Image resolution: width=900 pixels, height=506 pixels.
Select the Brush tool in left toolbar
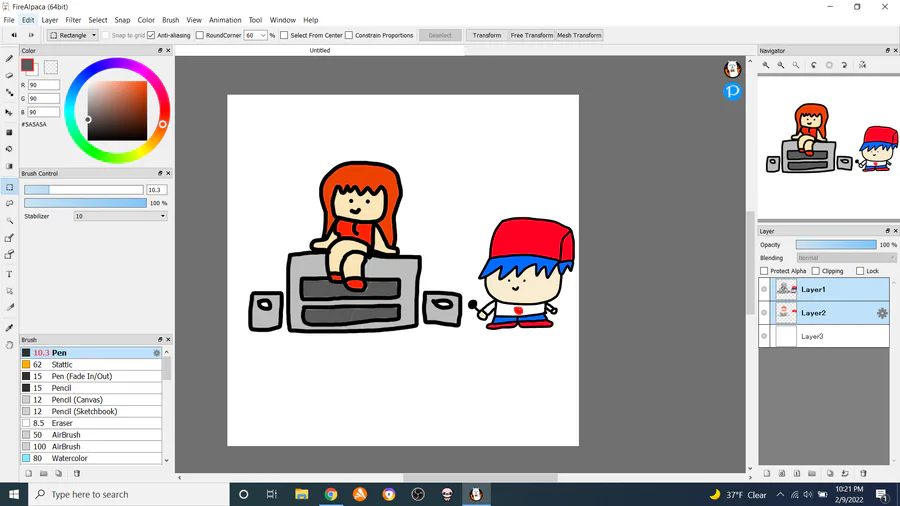point(9,59)
